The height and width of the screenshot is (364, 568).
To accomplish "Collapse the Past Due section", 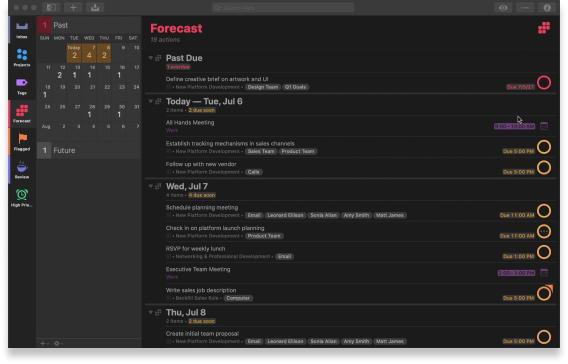I will (x=151, y=58).
